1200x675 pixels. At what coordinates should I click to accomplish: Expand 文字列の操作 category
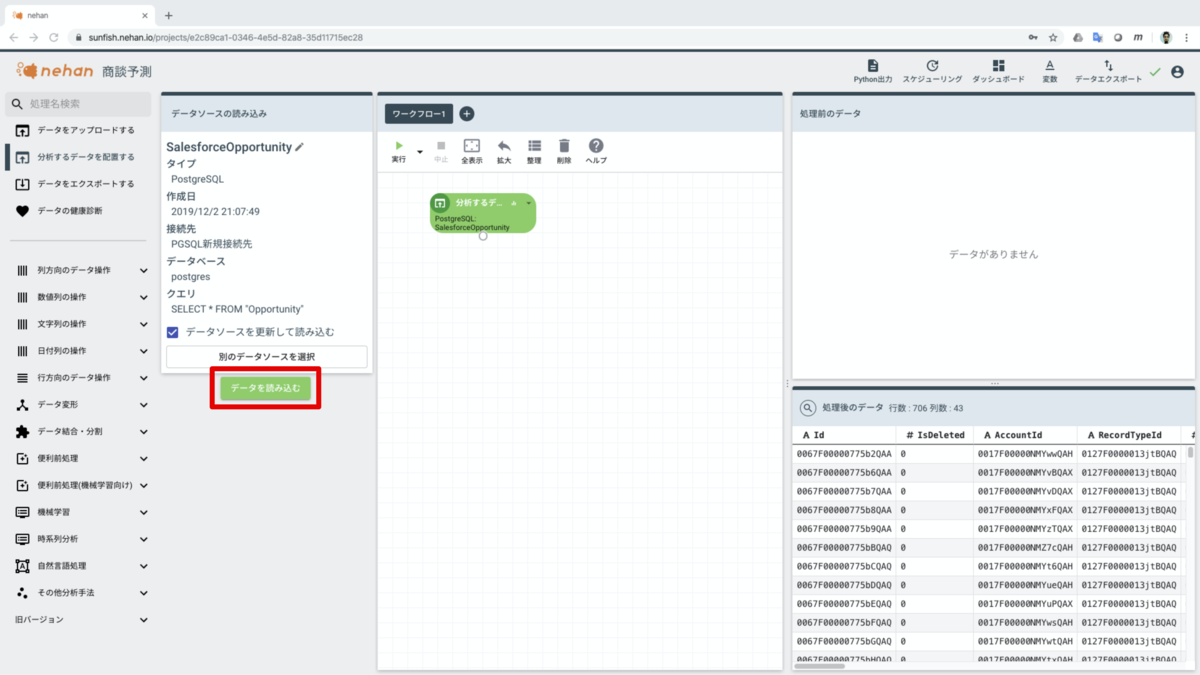[80, 324]
